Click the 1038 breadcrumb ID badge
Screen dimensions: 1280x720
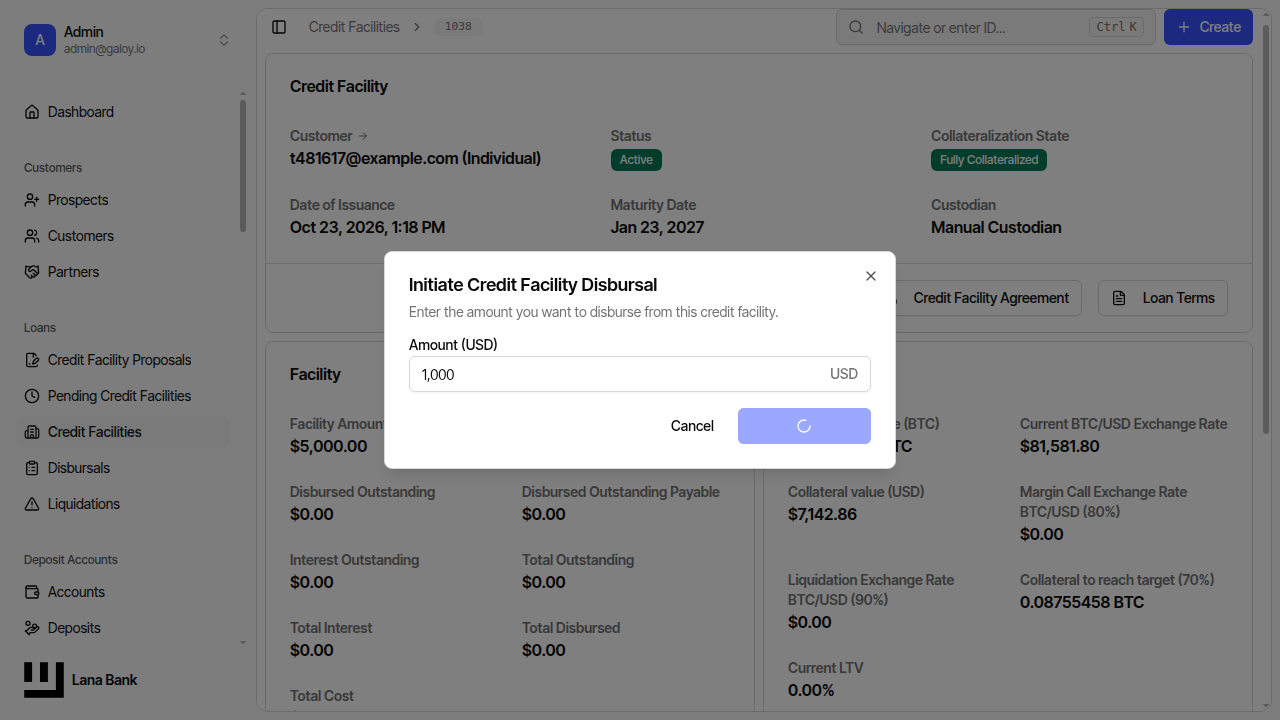click(x=458, y=27)
